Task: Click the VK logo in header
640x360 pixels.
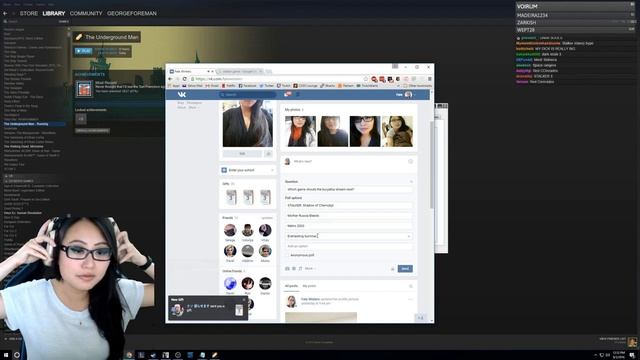Action: point(182,94)
